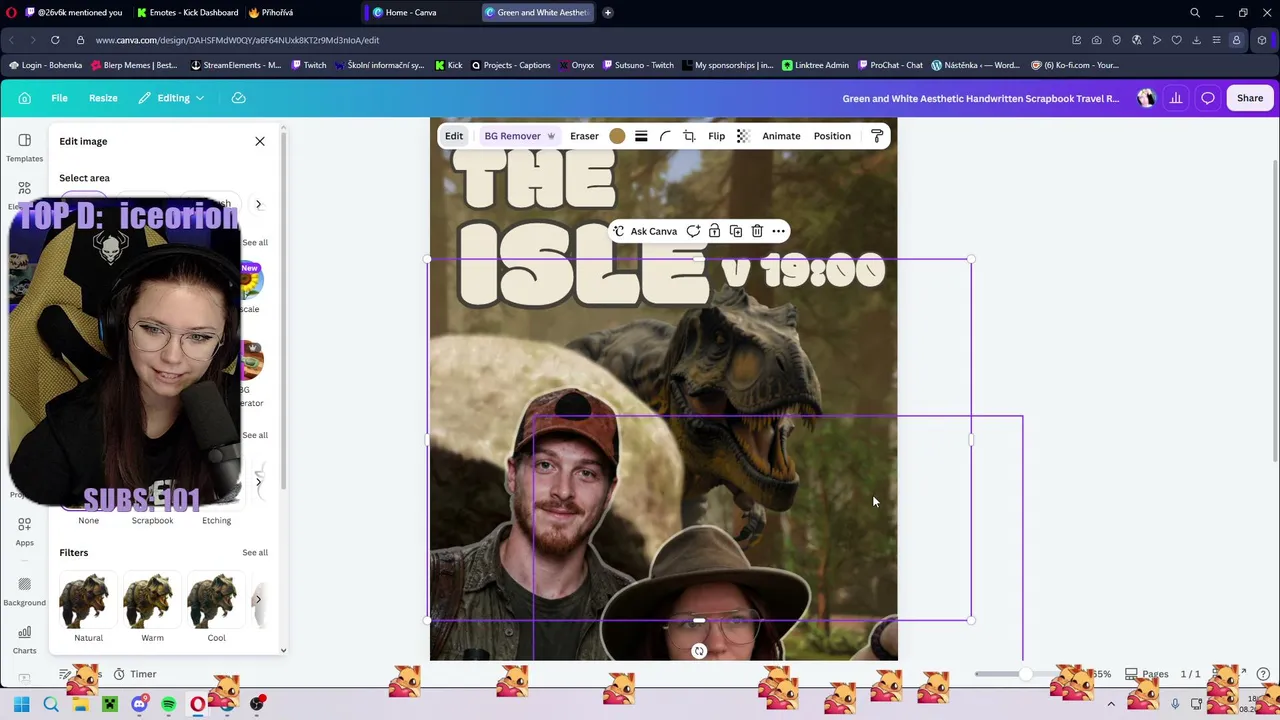
Task: Open the StreamElements bookmark
Action: (x=235, y=65)
